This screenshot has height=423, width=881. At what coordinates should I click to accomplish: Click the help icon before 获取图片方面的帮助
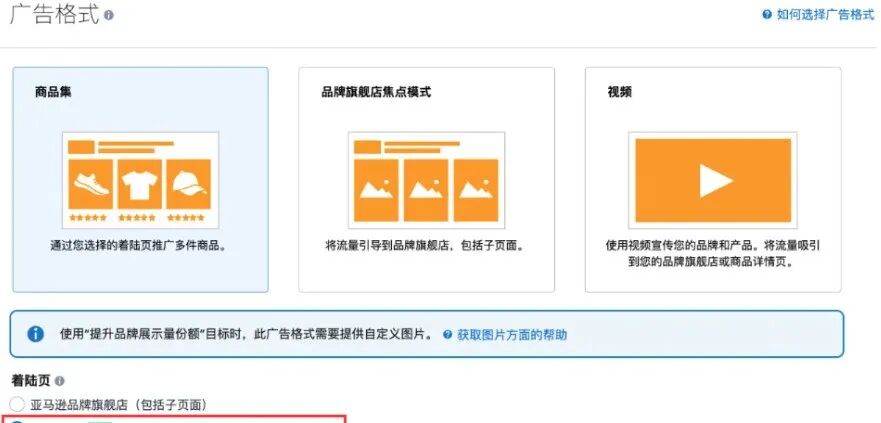(x=447, y=335)
